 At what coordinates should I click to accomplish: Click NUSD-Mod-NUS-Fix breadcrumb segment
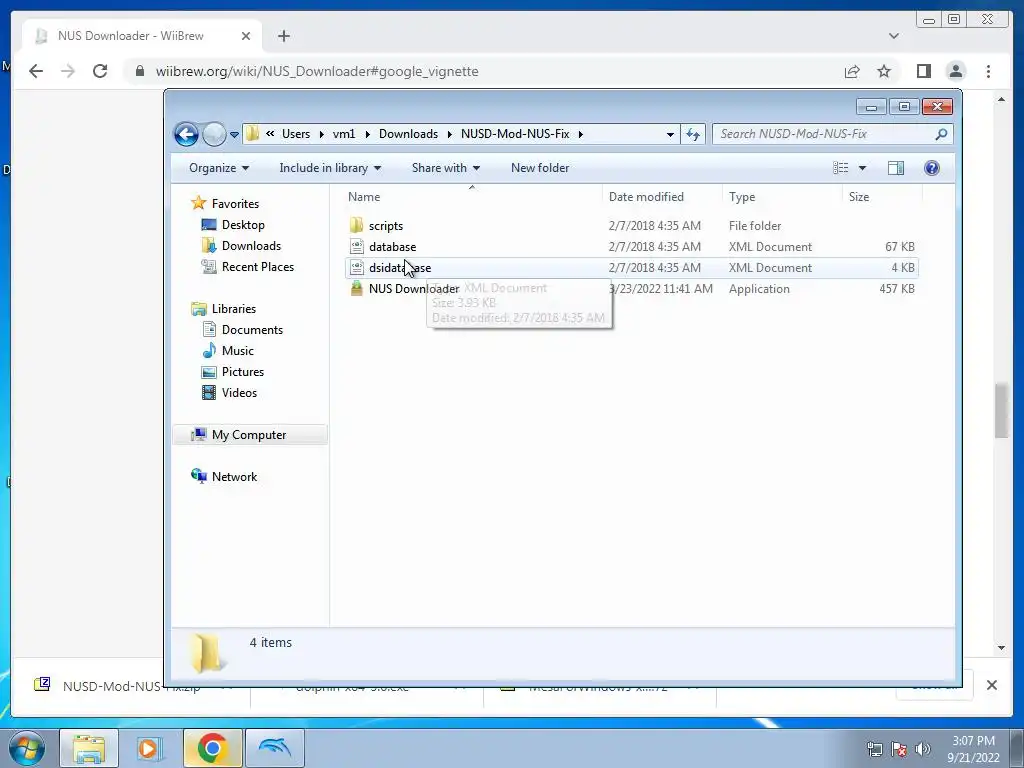(515, 134)
